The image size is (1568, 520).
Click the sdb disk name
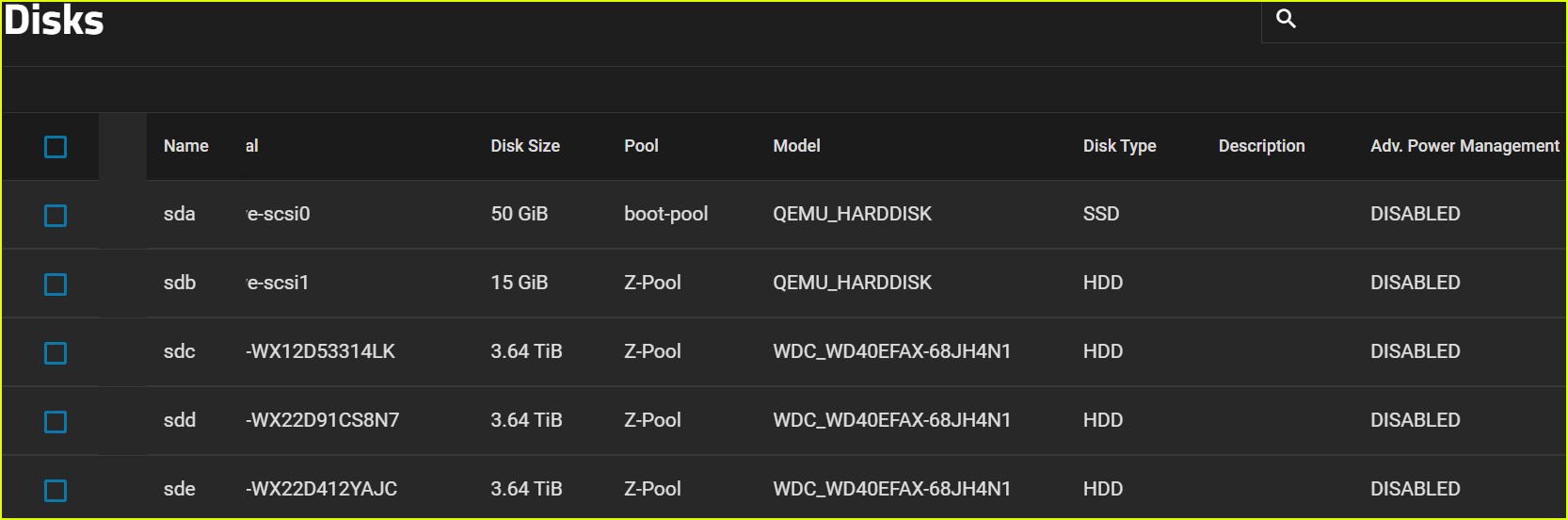point(179,283)
